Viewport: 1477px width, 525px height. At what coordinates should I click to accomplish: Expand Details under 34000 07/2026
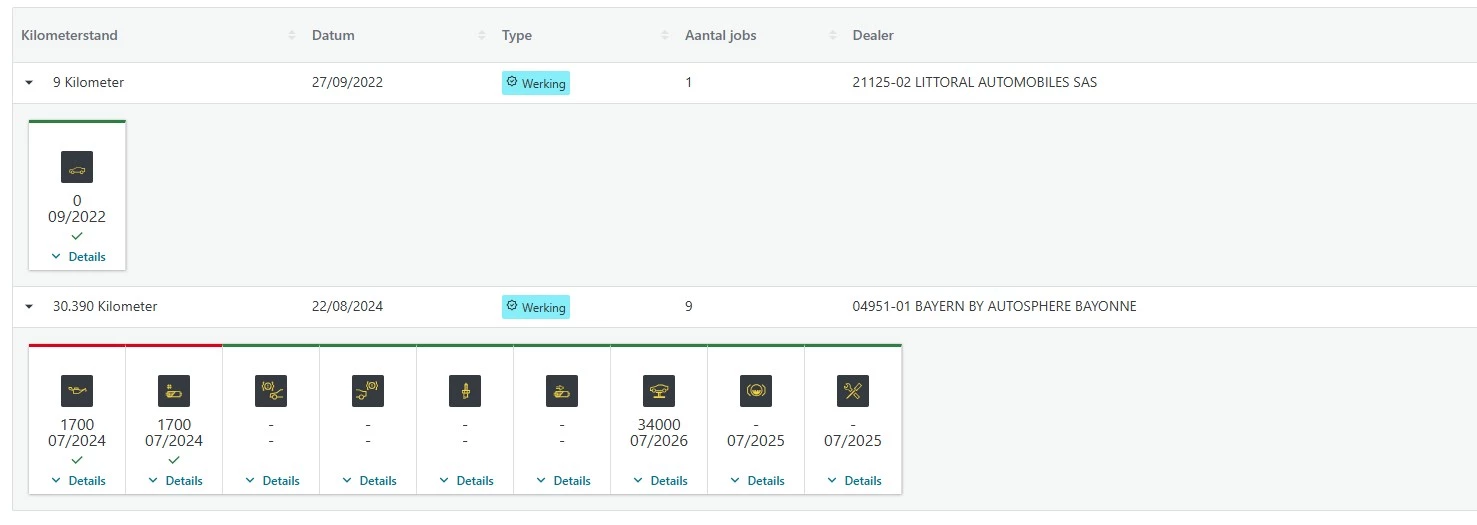[x=660, y=481]
